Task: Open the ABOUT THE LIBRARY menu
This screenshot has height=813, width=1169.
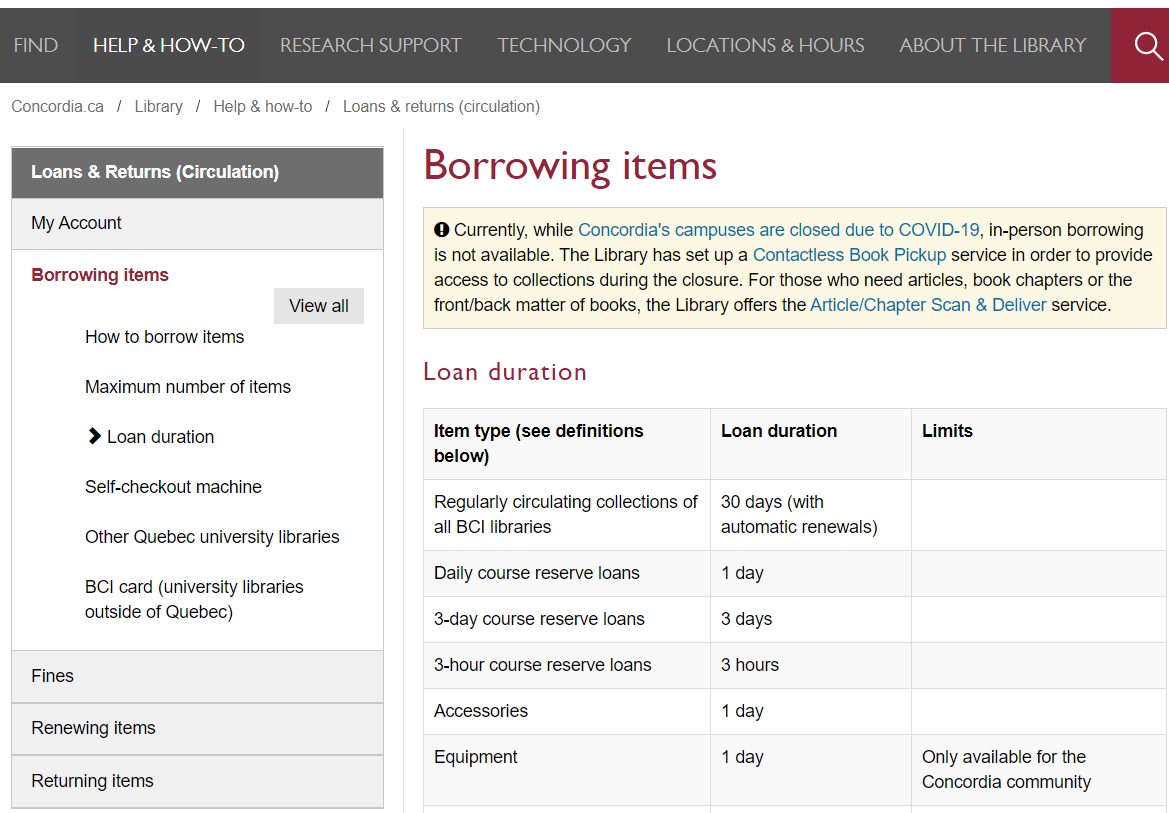Action: point(992,45)
